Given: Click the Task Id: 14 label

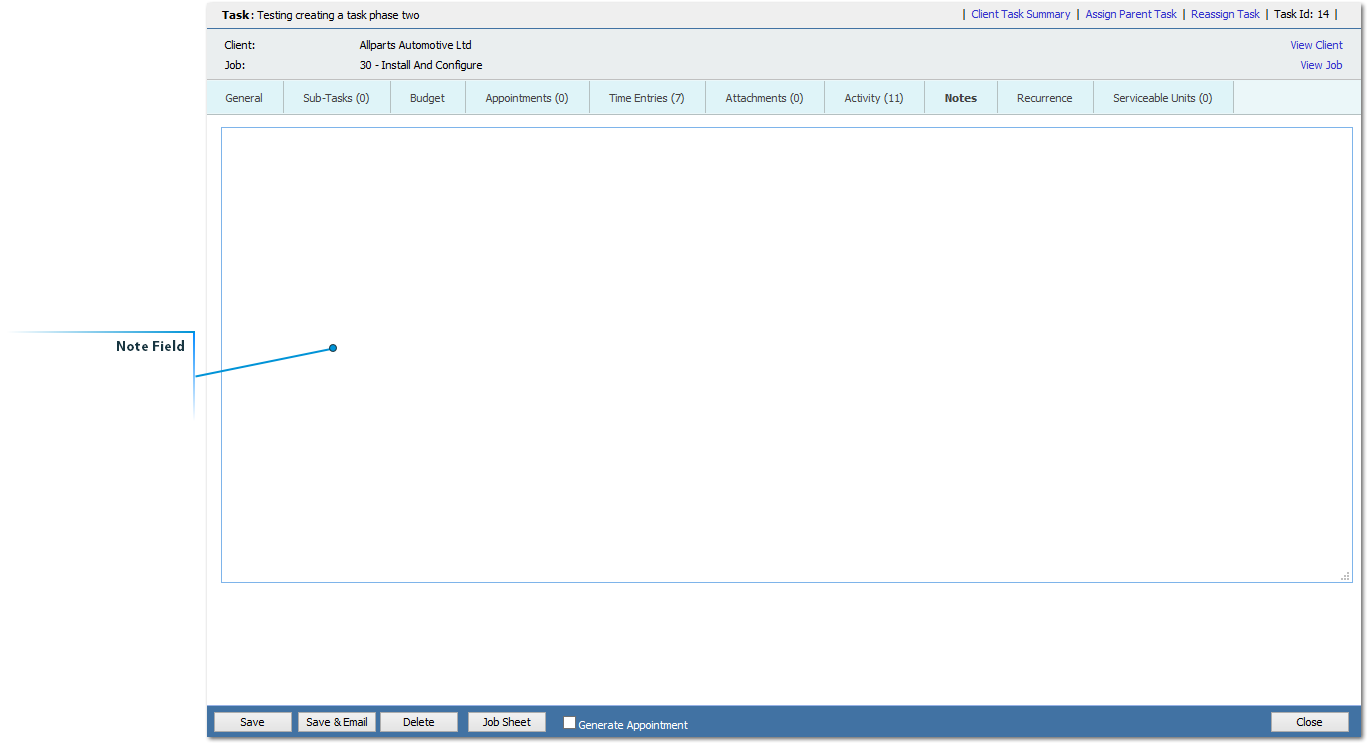Looking at the screenshot, I should (x=1301, y=14).
